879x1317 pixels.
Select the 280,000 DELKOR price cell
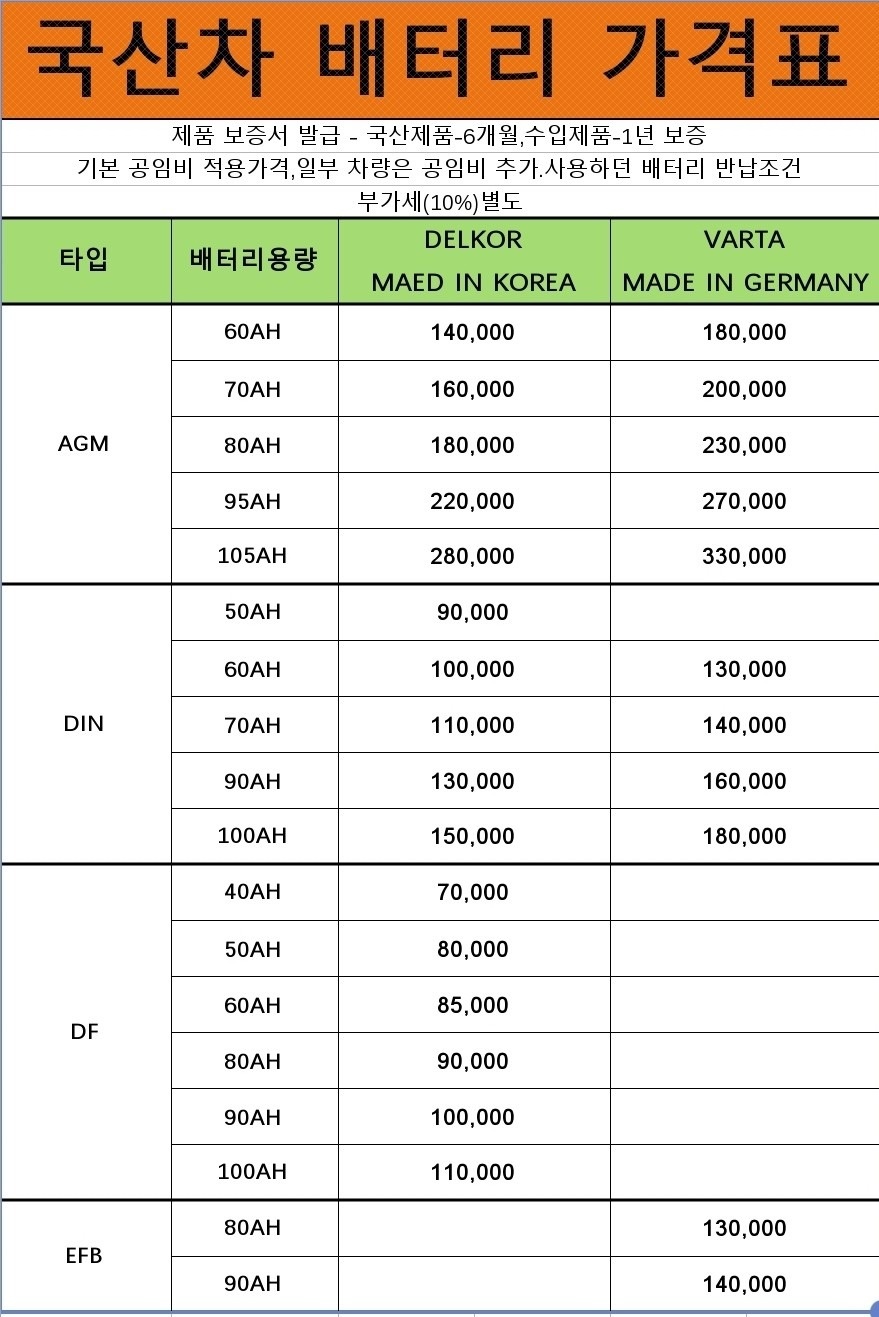pyautogui.click(x=473, y=556)
